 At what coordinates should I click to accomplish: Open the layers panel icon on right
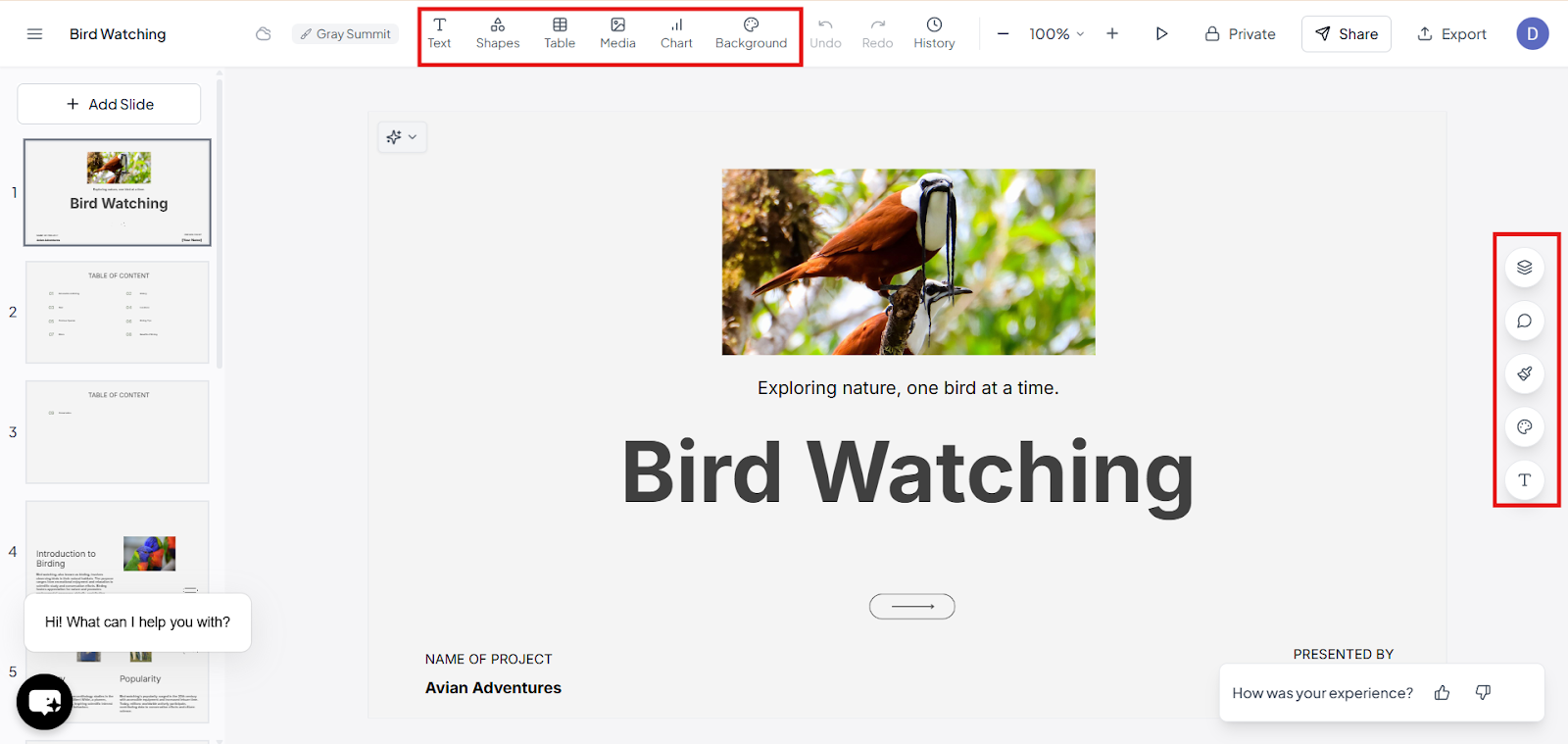pyautogui.click(x=1525, y=268)
